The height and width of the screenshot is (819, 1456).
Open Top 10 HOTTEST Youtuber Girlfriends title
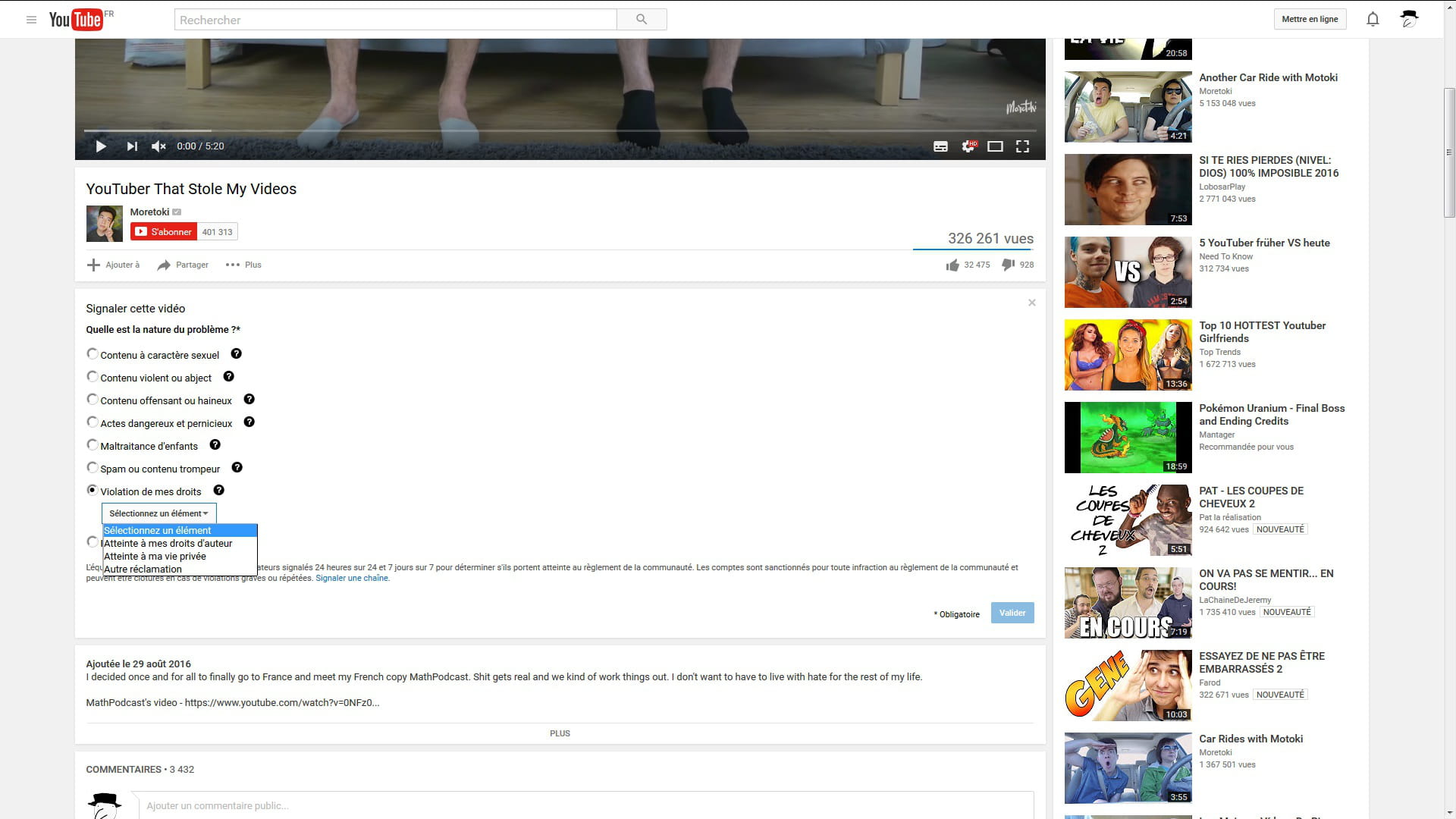[x=1263, y=332]
